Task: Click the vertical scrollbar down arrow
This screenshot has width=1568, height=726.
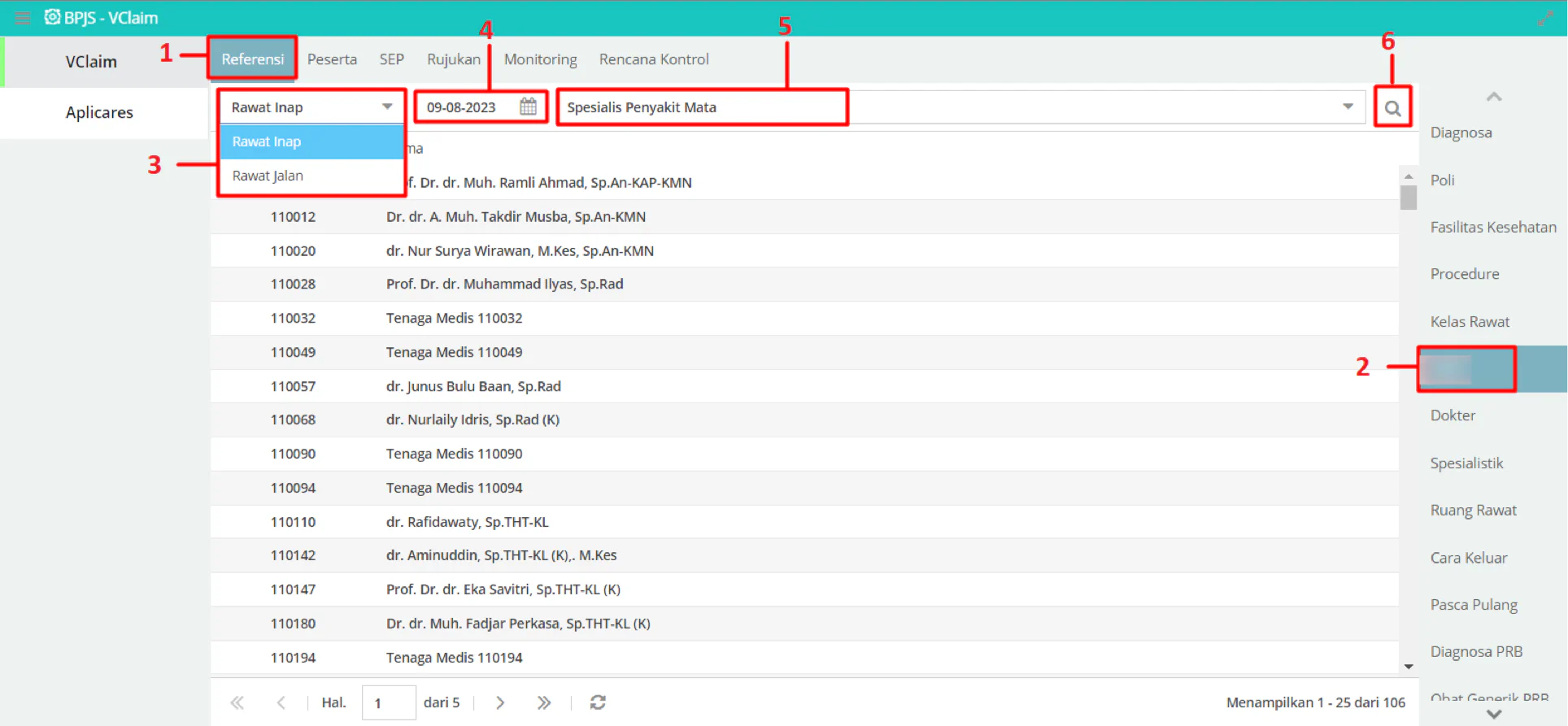Action: point(1409,667)
